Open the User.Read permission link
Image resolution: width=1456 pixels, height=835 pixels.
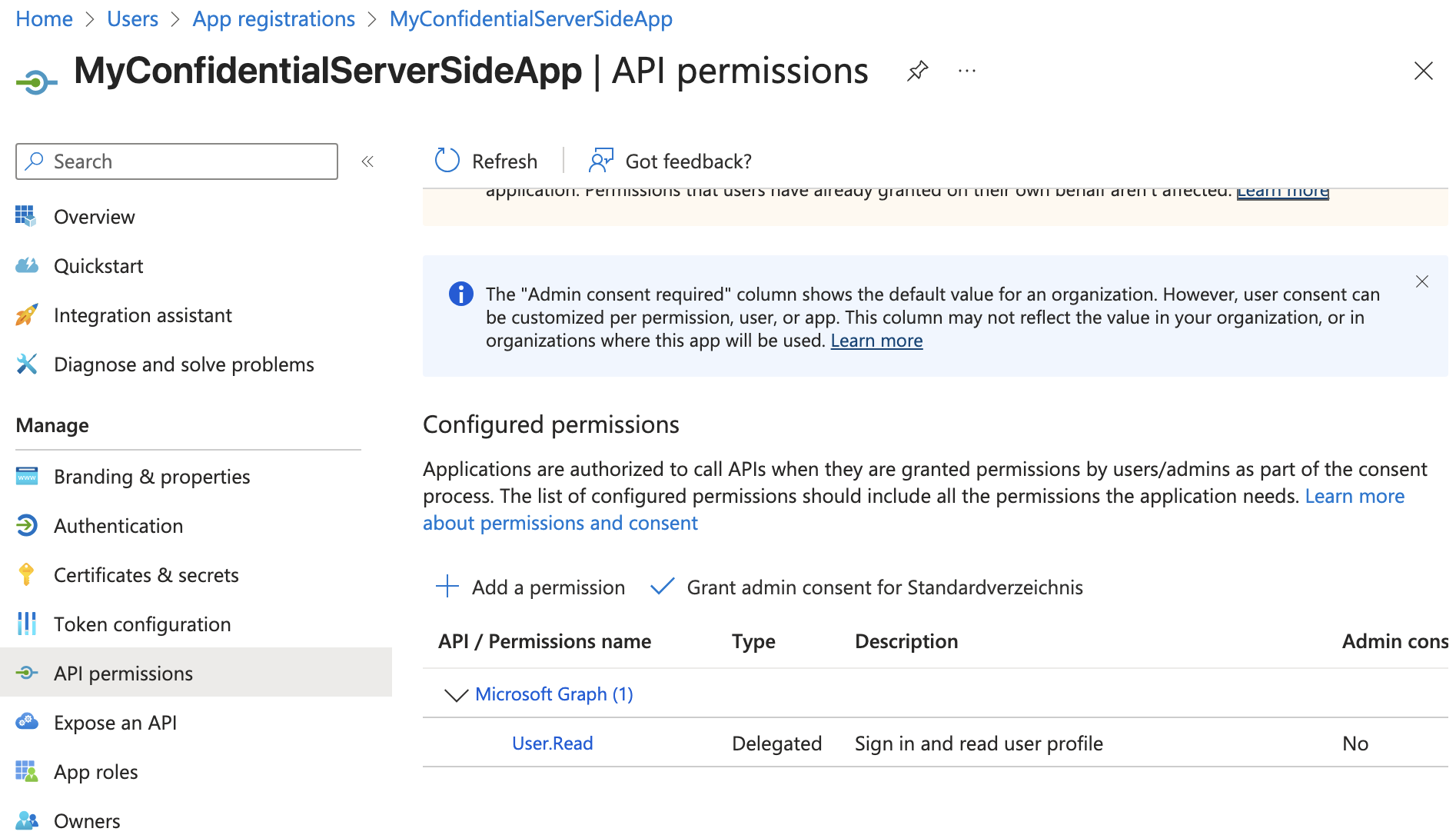coord(552,744)
